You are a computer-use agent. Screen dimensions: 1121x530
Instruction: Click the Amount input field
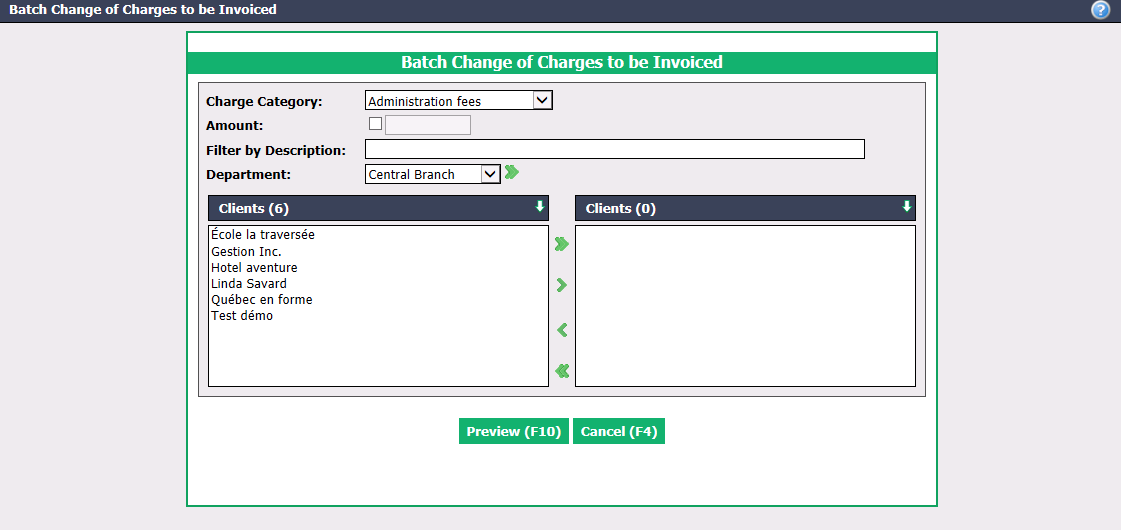[x=428, y=124]
